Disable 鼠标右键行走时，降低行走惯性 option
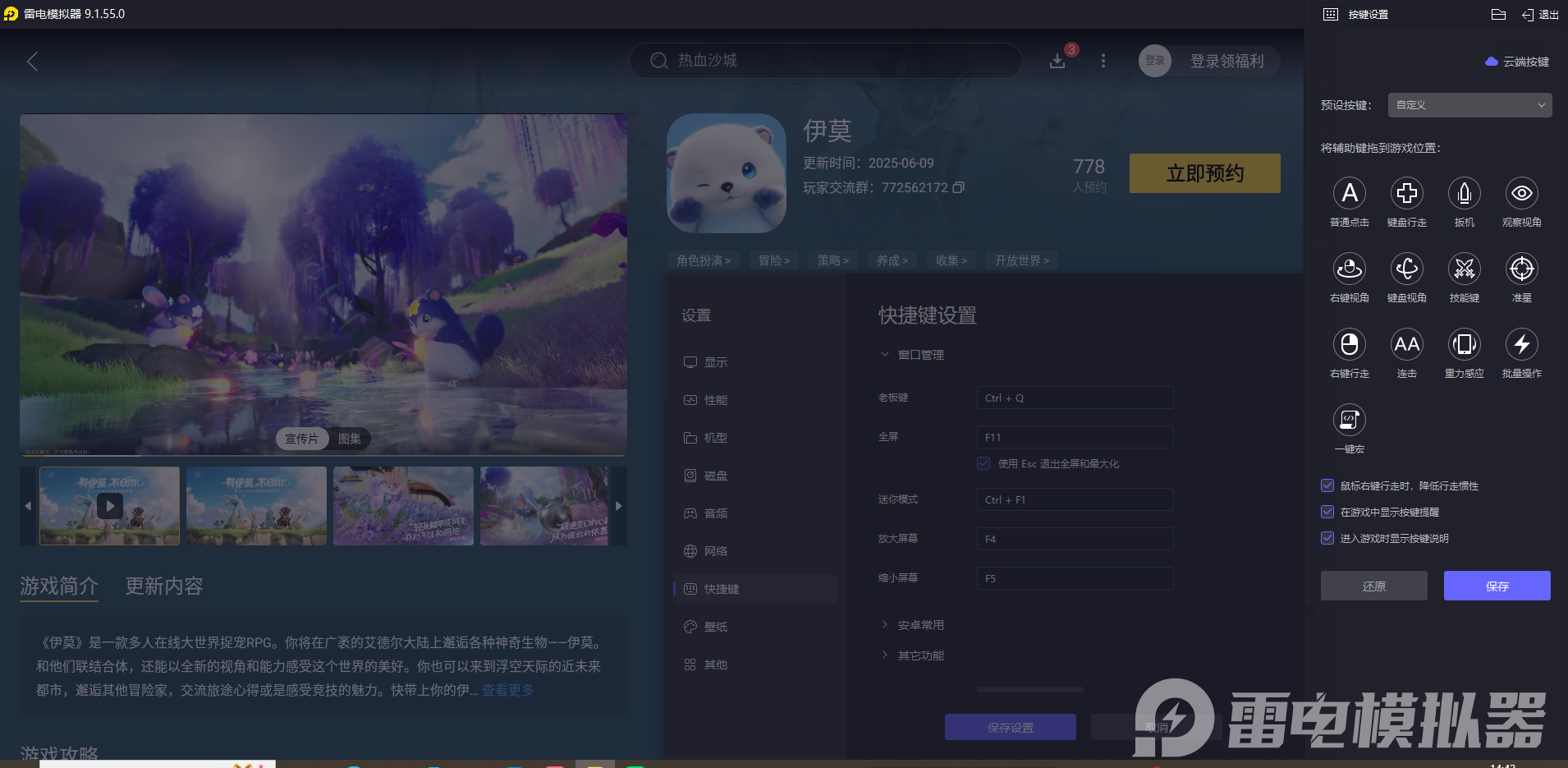Screen dimensions: 1568x768 pyautogui.click(x=1327, y=485)
